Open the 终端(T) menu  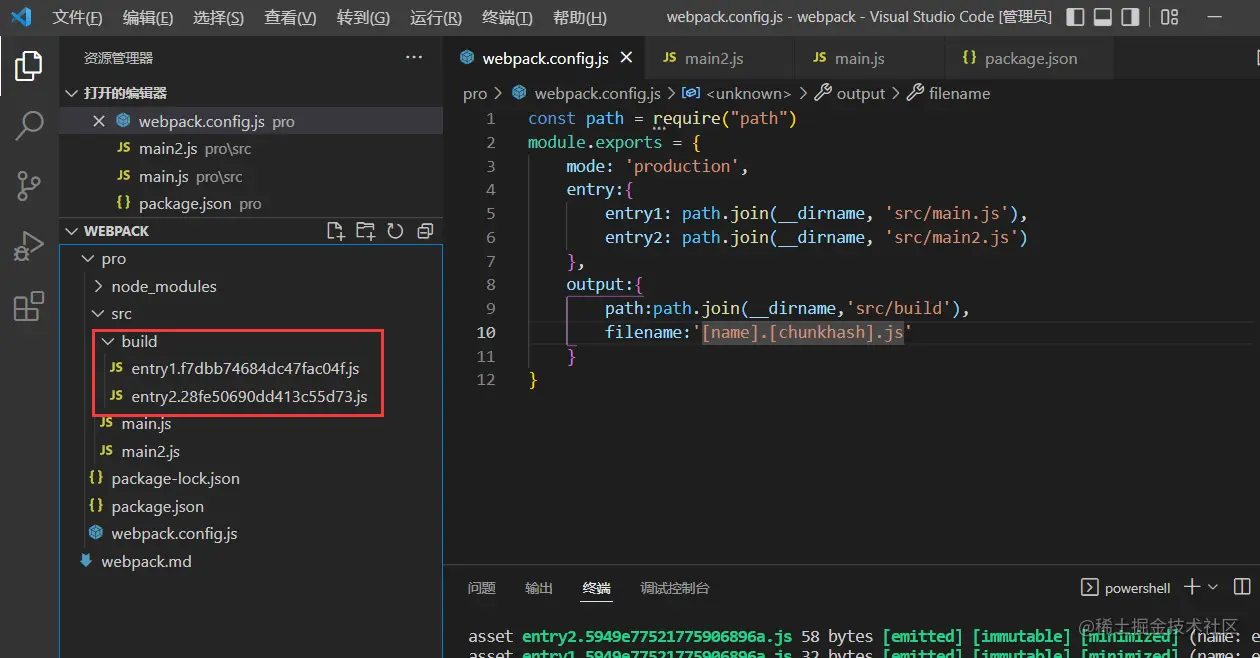[507, 18]
